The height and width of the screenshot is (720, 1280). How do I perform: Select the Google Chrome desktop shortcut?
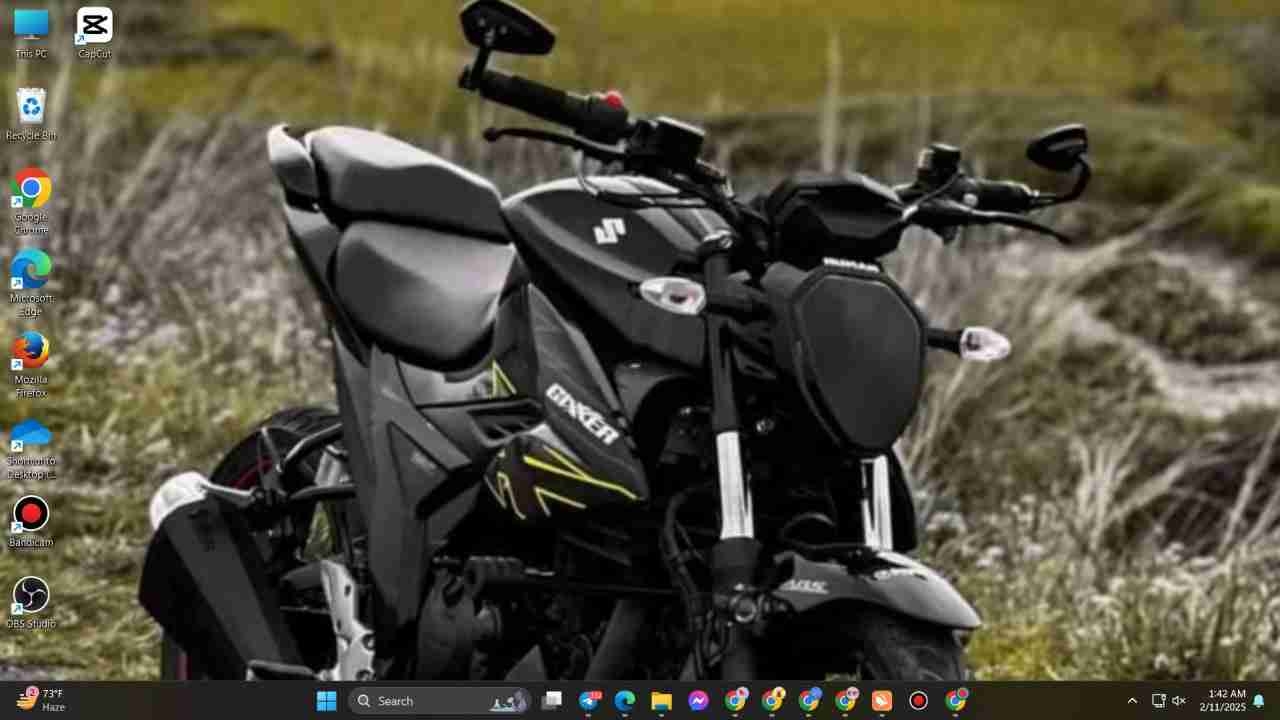coord(31,202)
